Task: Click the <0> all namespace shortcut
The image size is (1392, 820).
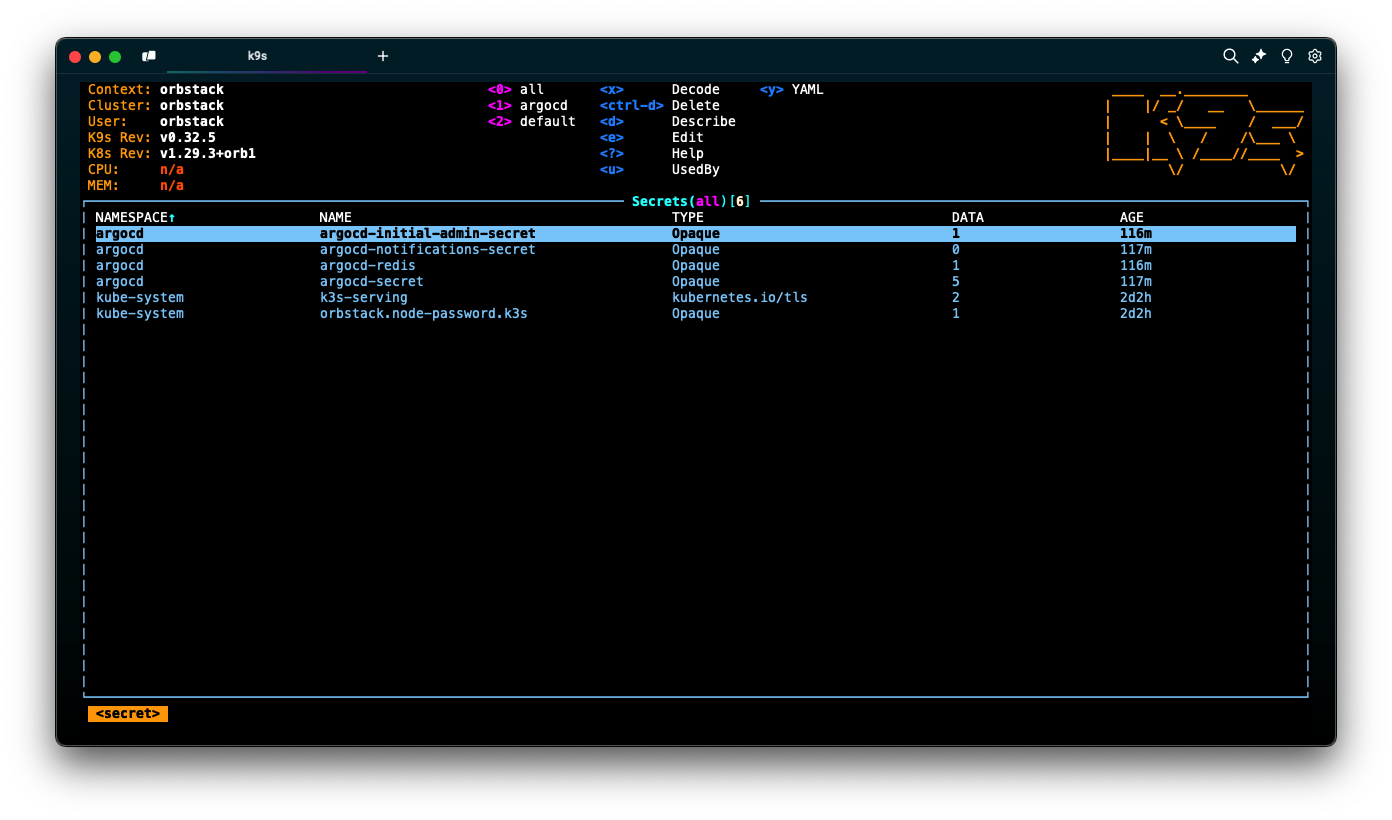Action: pos(516,89)
